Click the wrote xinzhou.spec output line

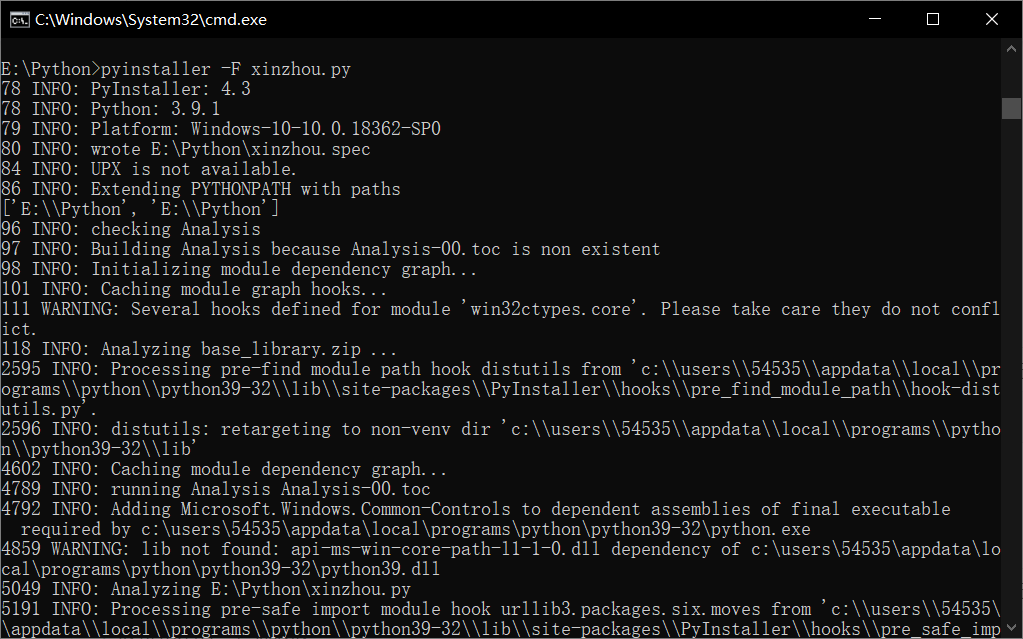186,149
